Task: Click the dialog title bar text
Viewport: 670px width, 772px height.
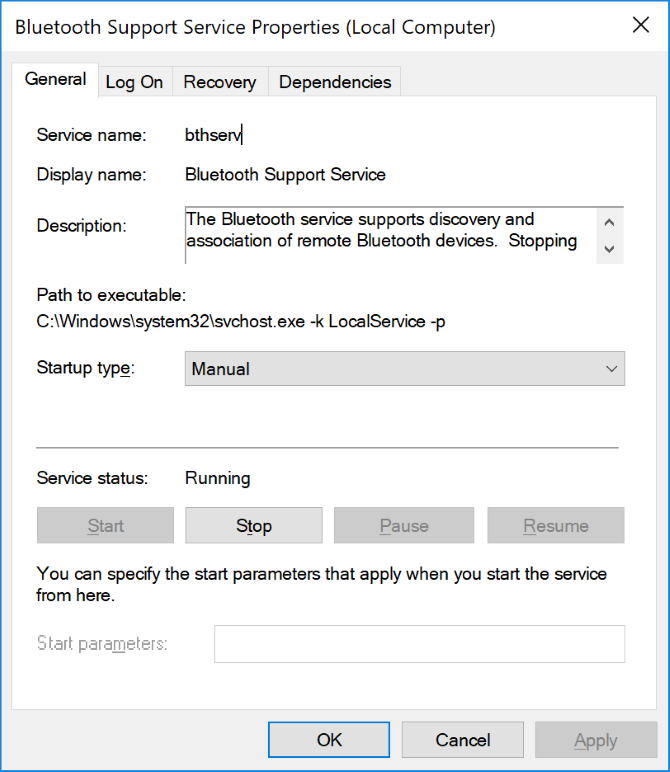Action: tap(255, 27)
